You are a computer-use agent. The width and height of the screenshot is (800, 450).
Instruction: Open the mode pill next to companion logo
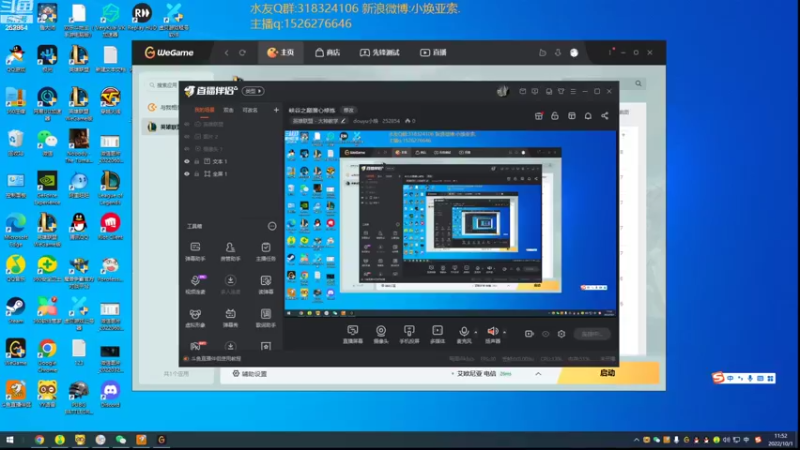[253, 91]
